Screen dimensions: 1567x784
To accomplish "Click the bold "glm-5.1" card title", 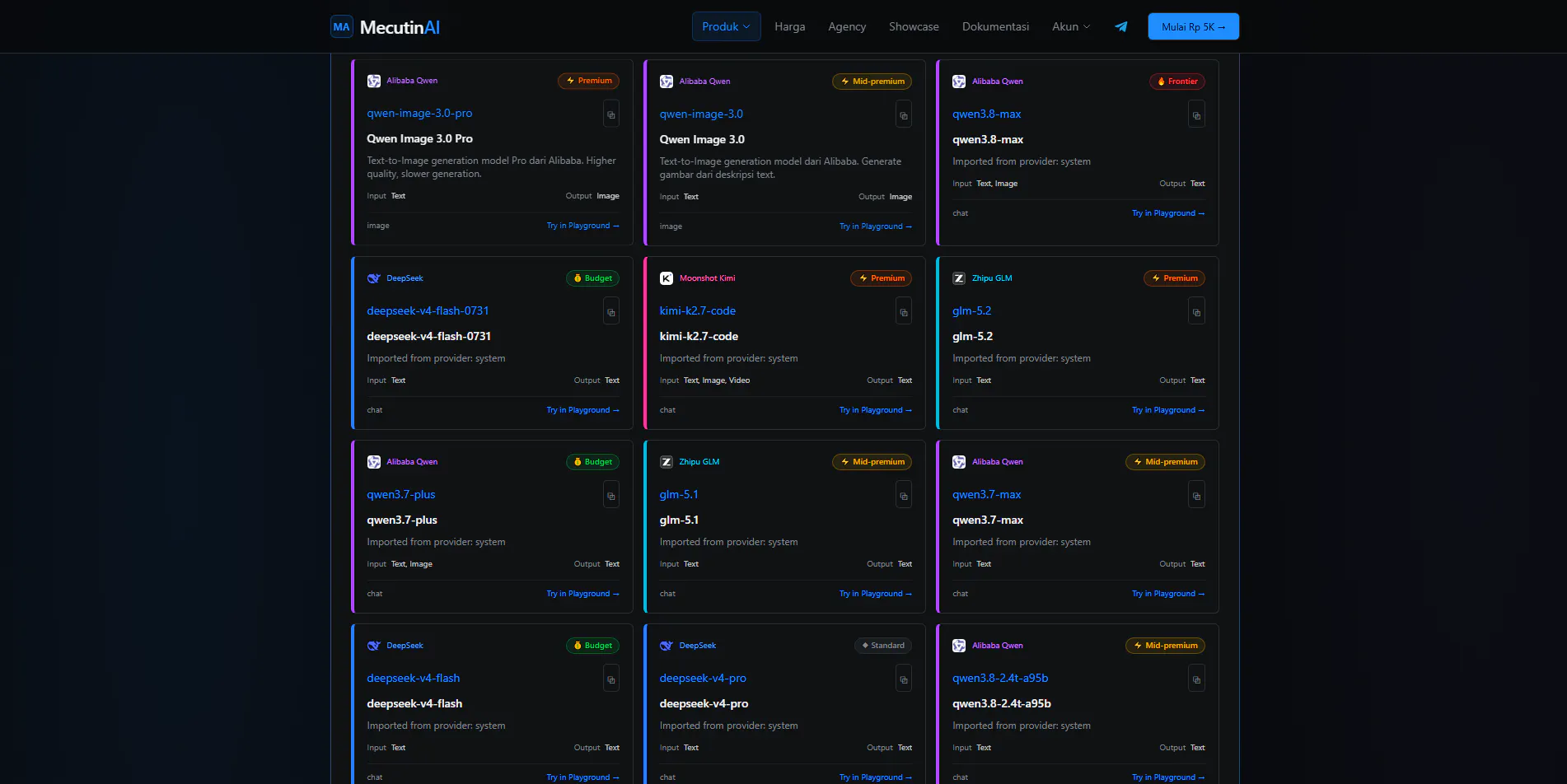I will (x=679, y=520).
